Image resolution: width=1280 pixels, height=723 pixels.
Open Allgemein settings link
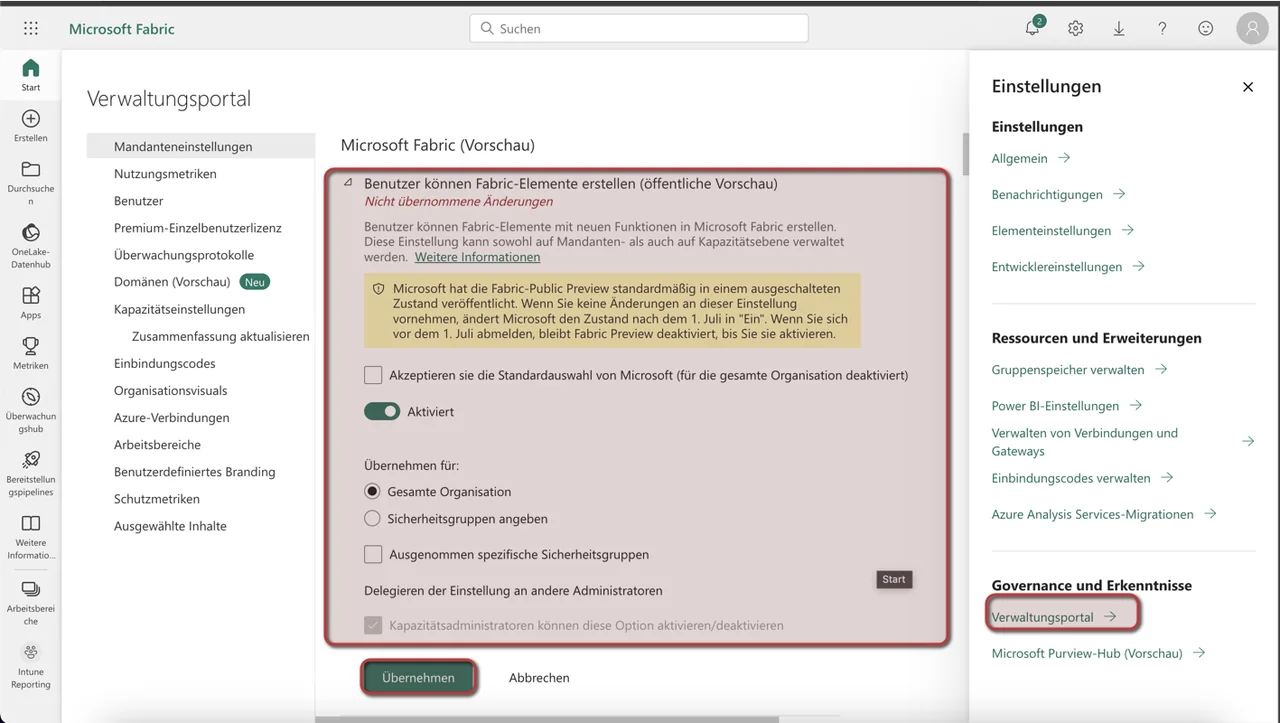click(1031, 158)
